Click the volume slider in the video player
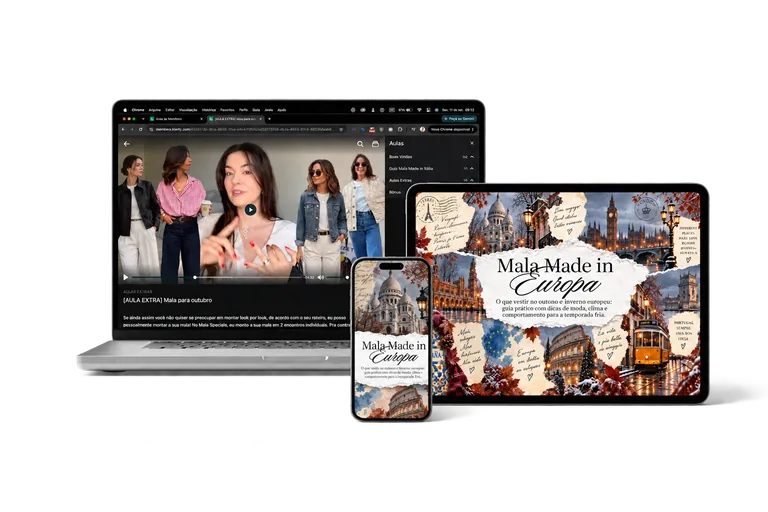 coord(338,277)
